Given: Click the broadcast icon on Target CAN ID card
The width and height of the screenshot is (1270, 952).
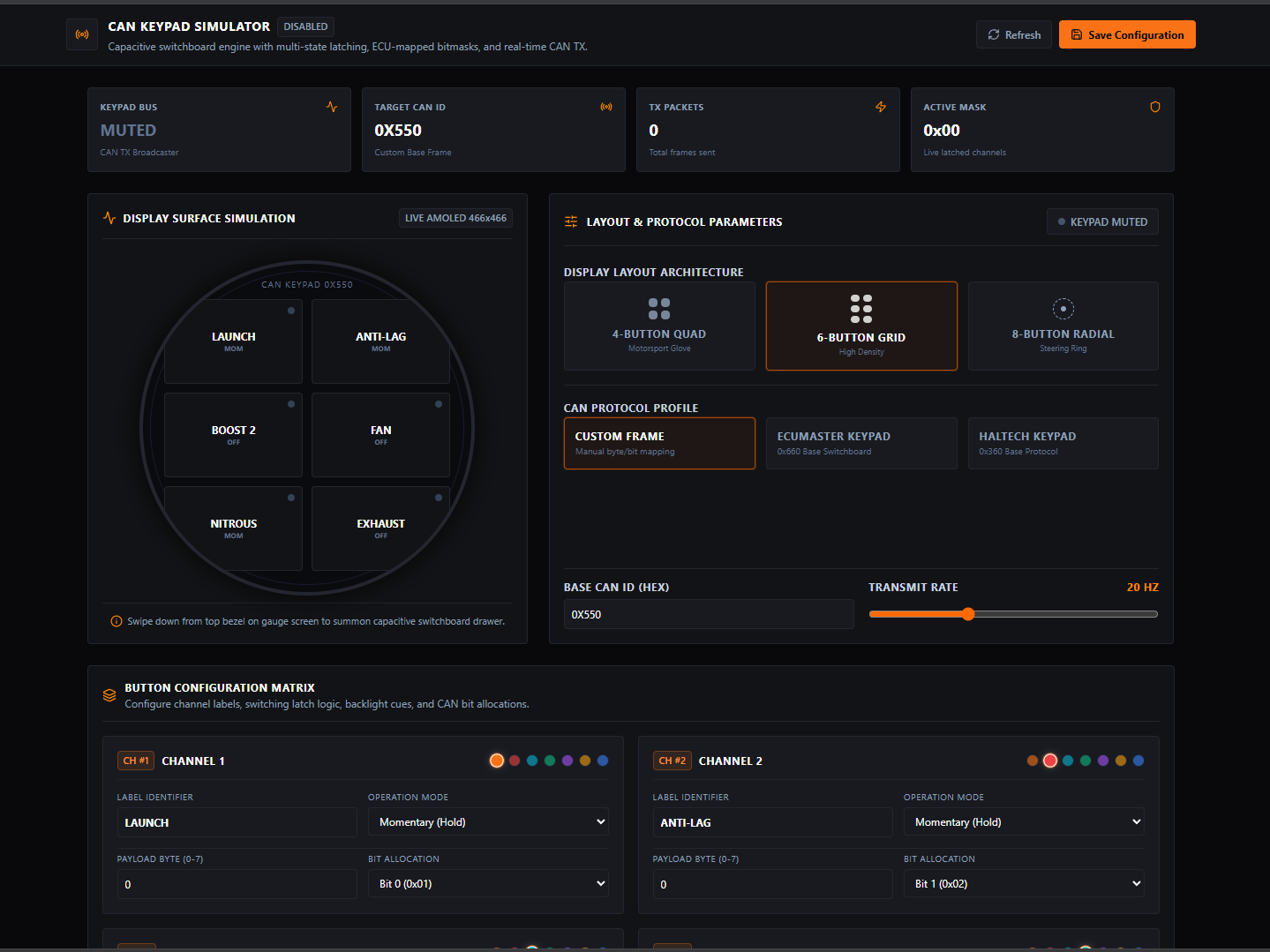Looking at the screenshot, I should (x=606, y=107).
